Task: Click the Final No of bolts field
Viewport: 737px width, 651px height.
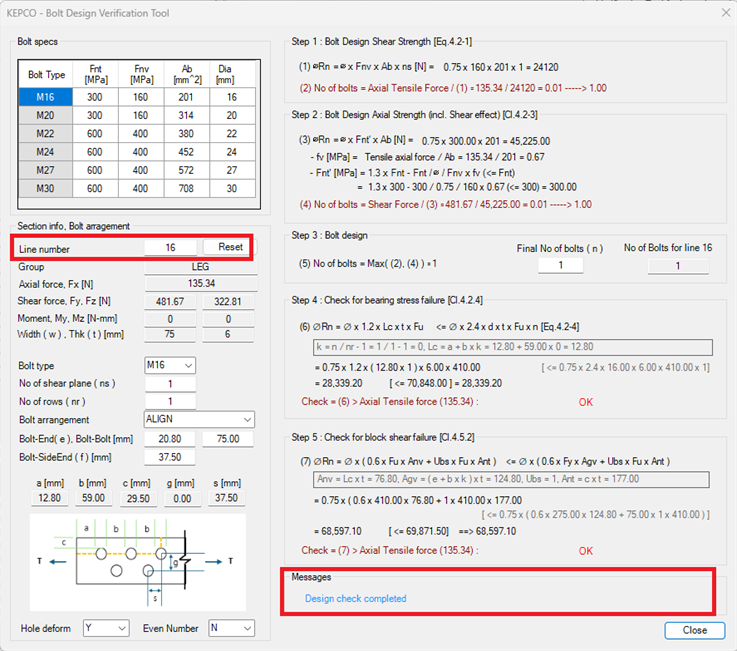Action: click(561, 265)
